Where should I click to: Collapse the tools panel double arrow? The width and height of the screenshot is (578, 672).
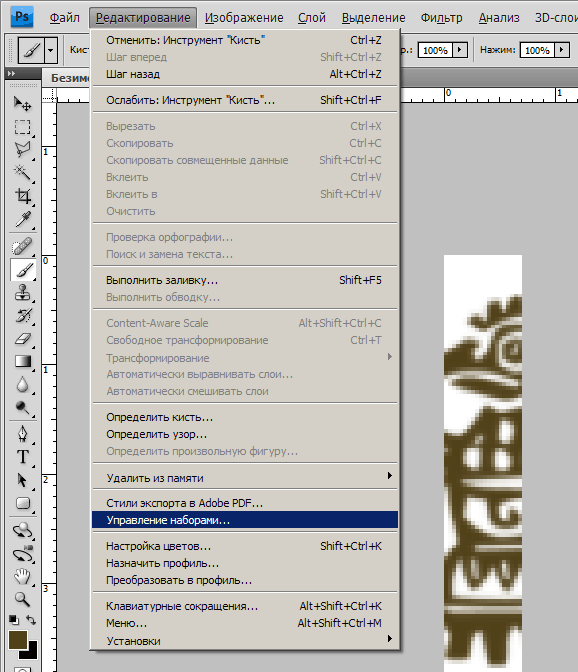12,73
